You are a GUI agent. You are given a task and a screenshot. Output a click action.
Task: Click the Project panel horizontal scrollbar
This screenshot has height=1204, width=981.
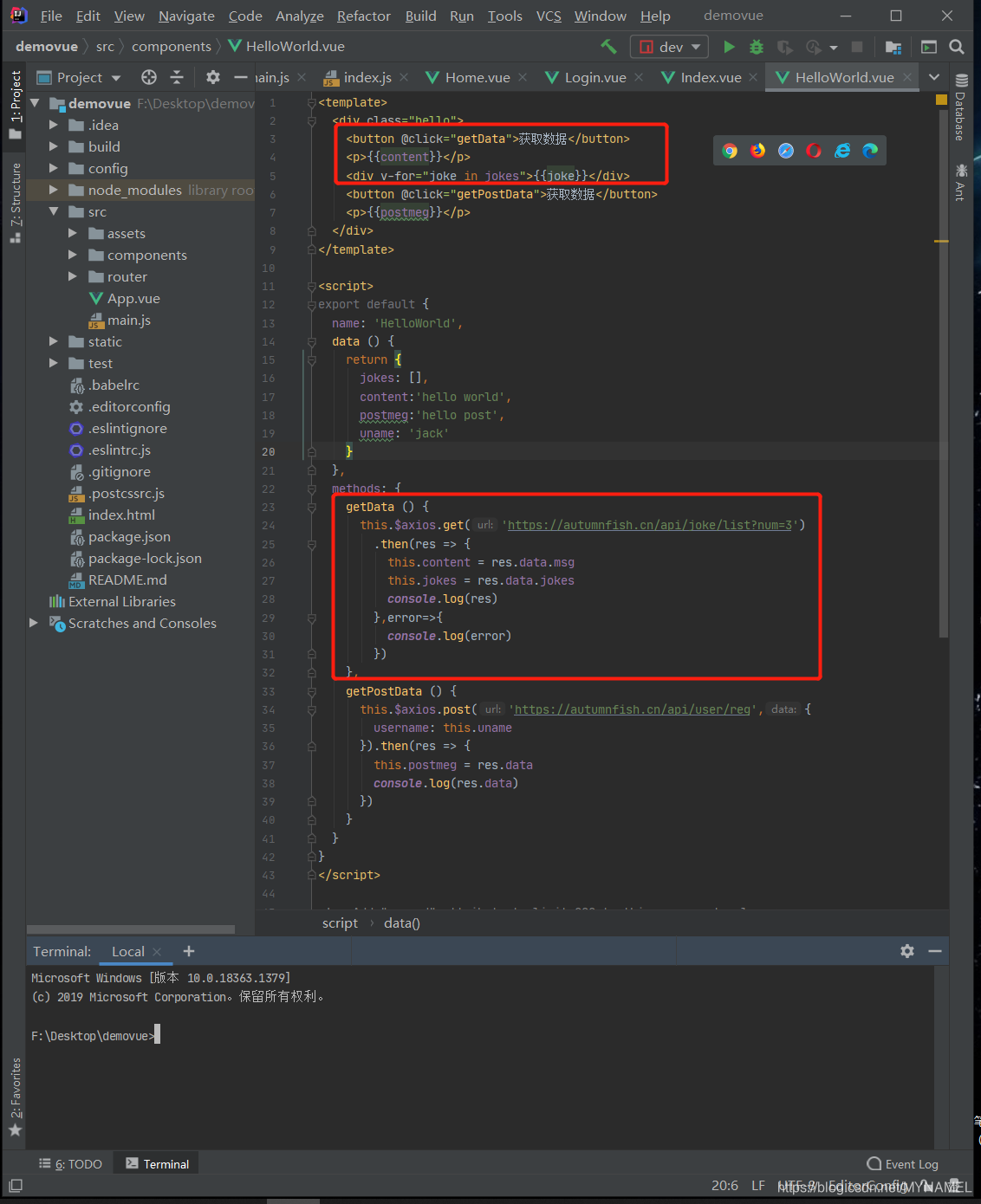coord(131,929)
